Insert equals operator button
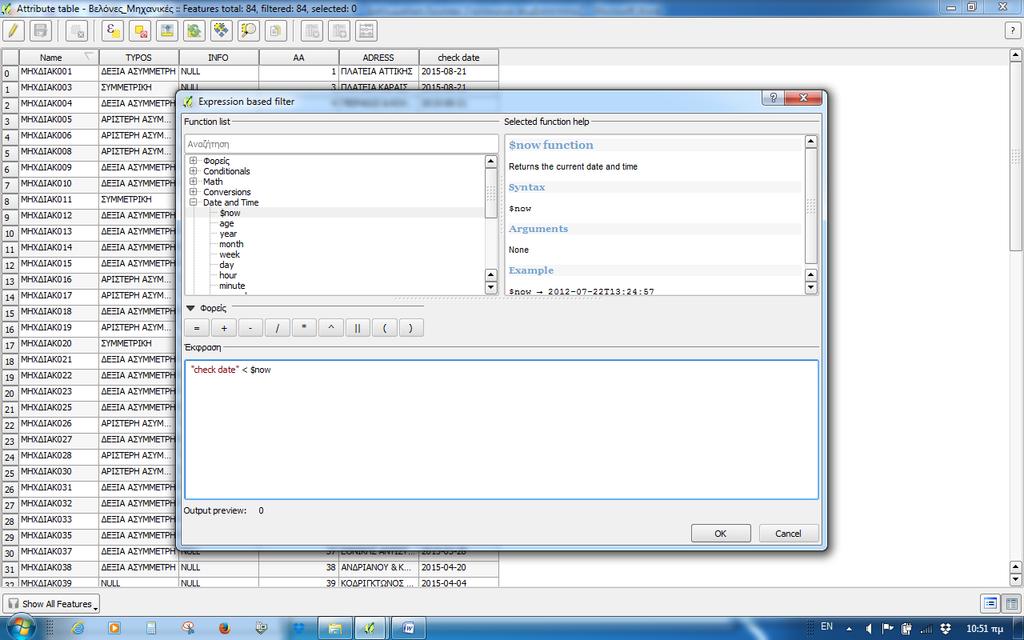The width and height of the screenshot is (1024, 640). tap(197, 328)
